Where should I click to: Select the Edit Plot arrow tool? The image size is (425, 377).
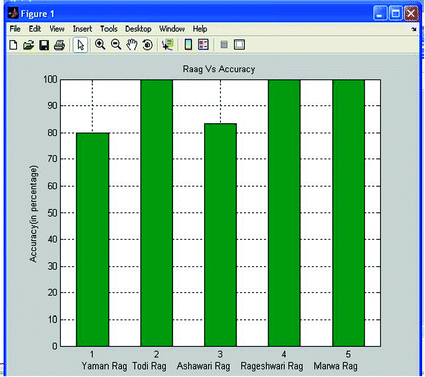pos(80,45)
